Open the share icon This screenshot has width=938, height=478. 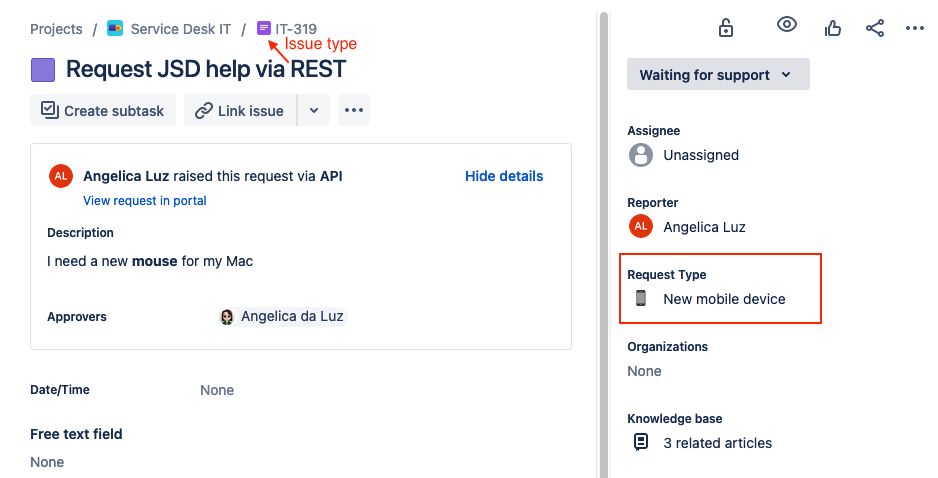tap(875, 28)
